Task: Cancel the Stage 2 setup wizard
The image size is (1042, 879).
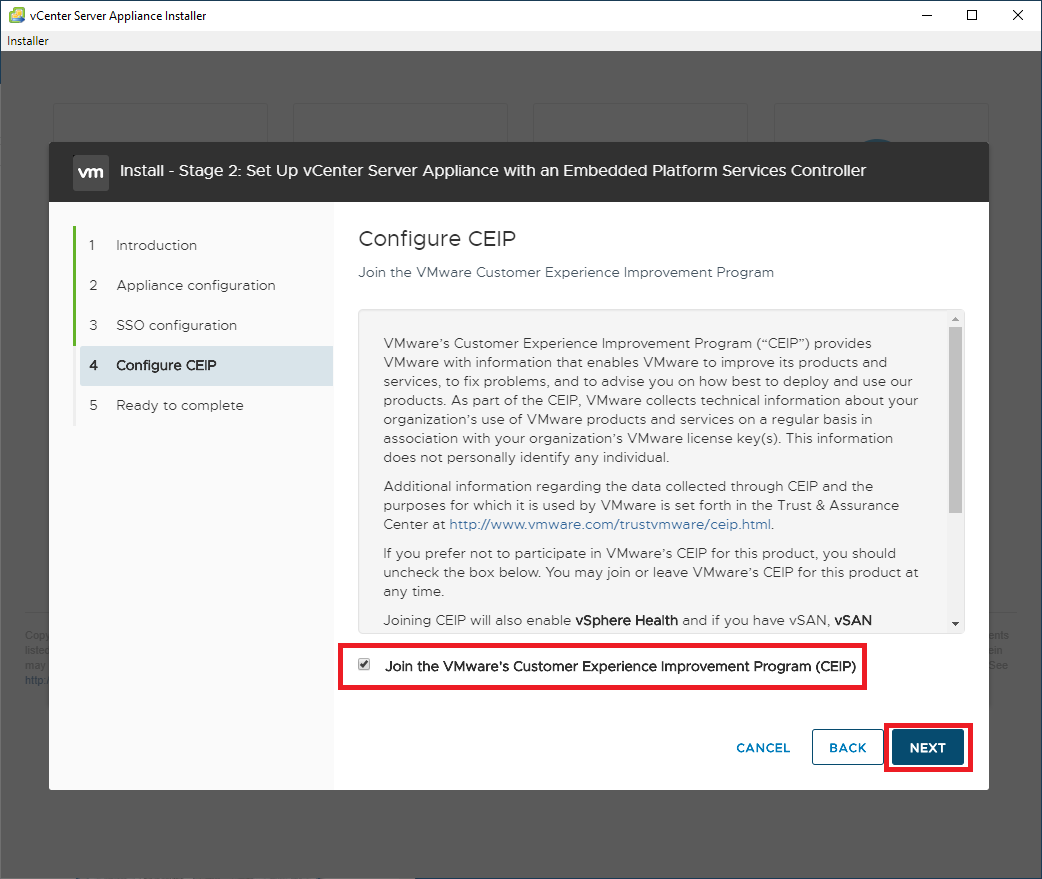Action: click(x=763, y=747)
